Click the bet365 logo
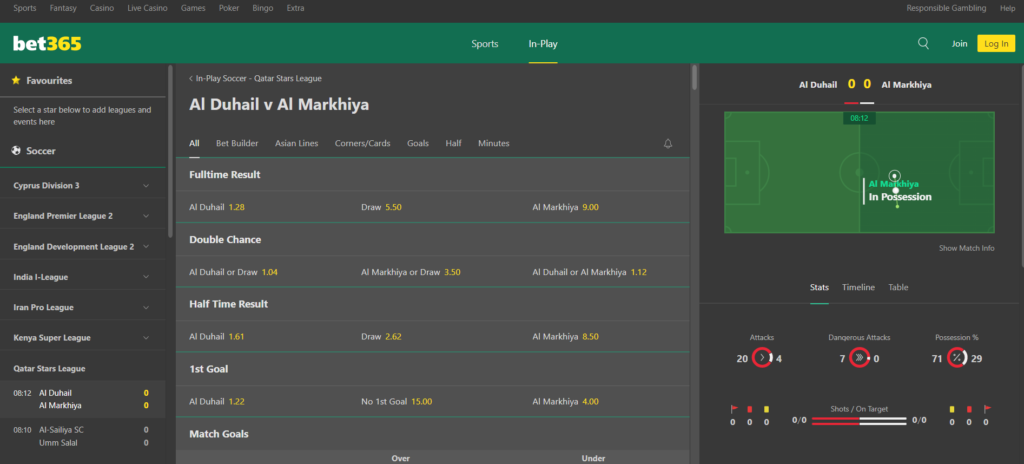Screen dimensions: 1024x464 coord(47,44)
